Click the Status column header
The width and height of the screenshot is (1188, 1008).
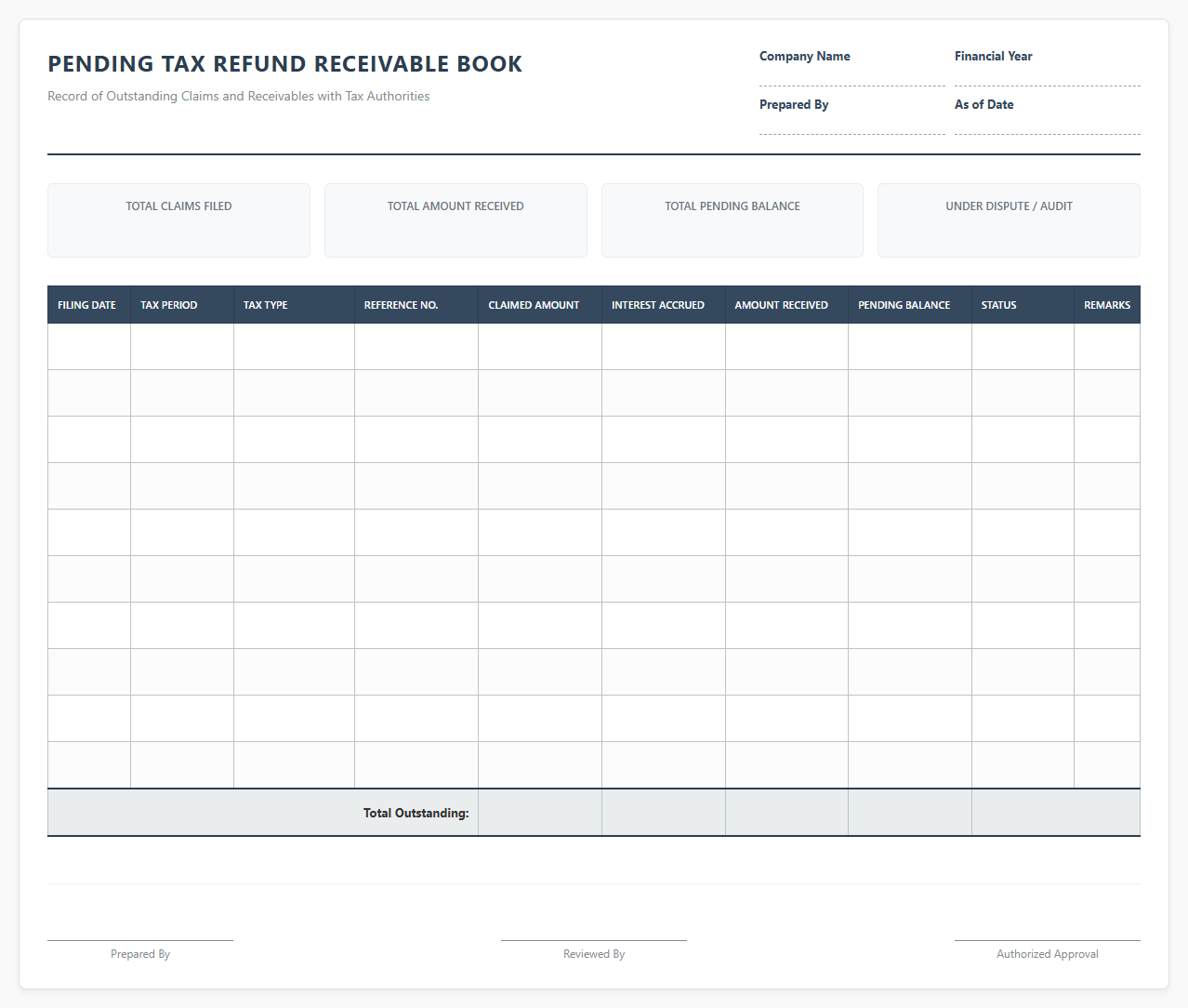(1023, 305)
